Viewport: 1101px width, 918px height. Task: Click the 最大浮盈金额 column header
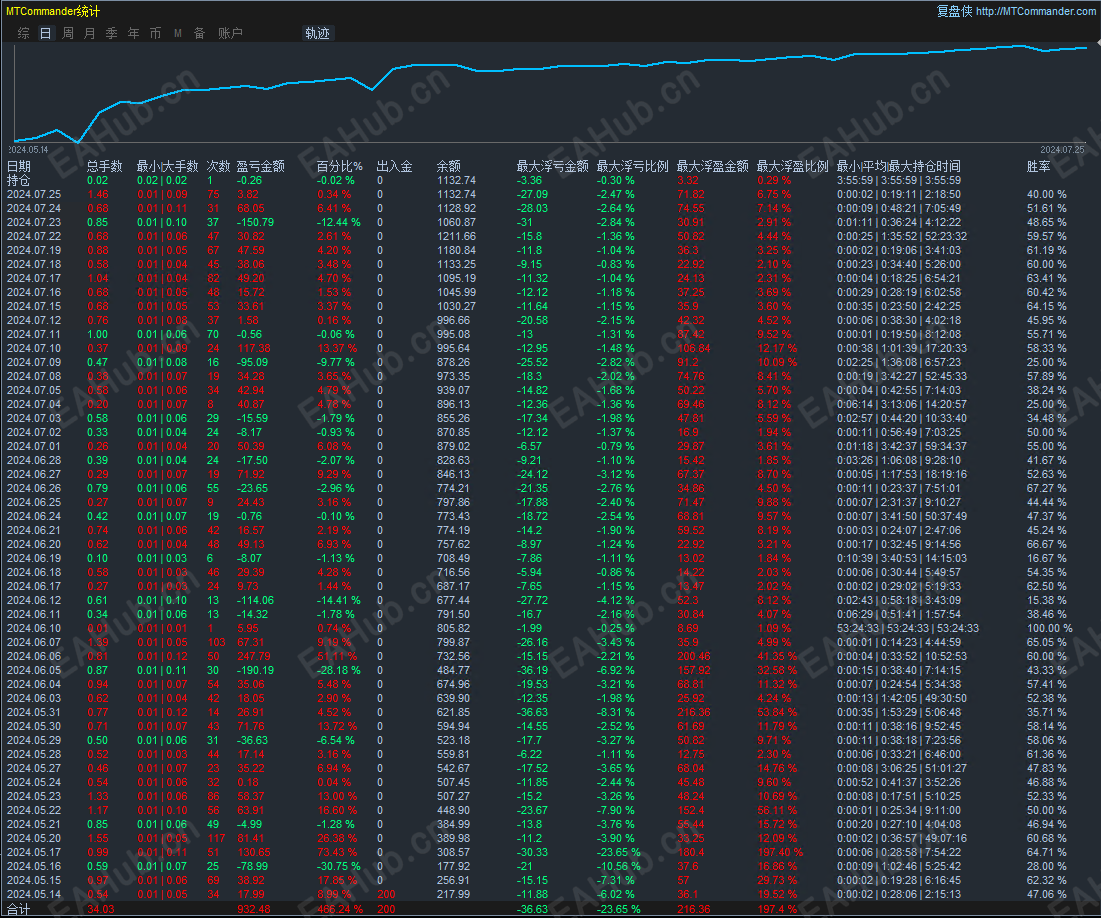click(x=713, y=166)
